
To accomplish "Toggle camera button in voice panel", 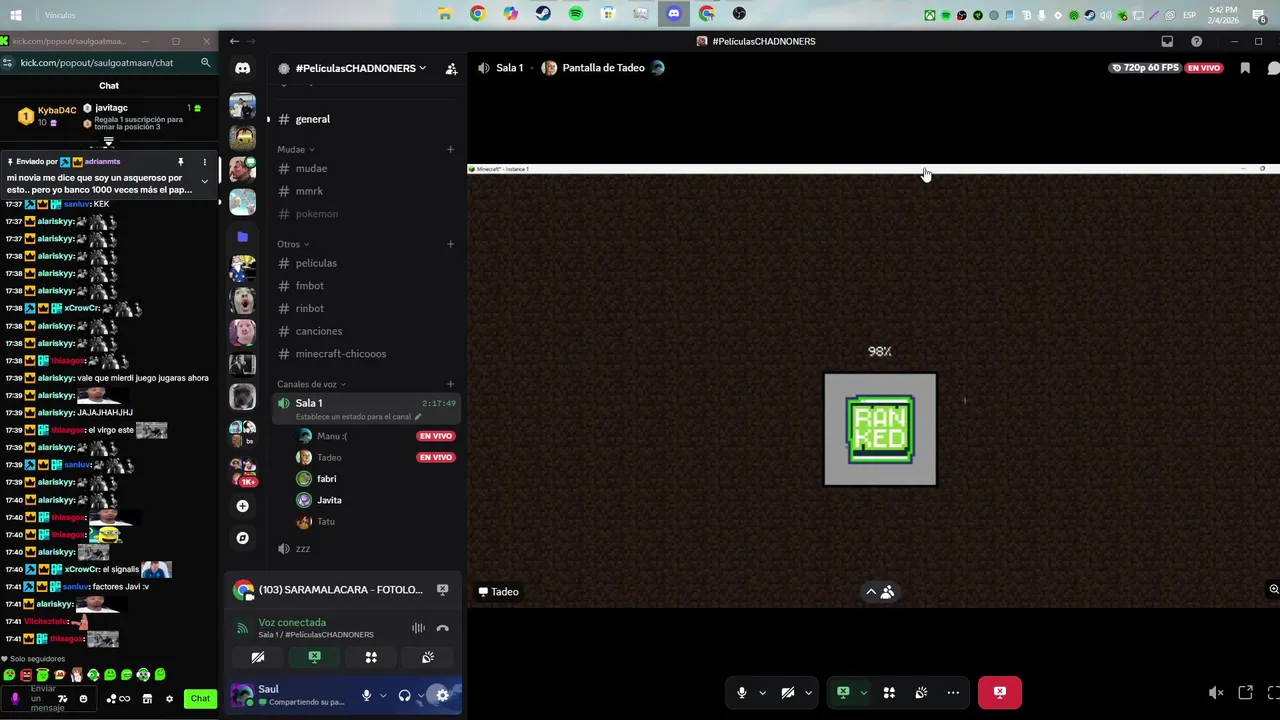I will point(257,657).
